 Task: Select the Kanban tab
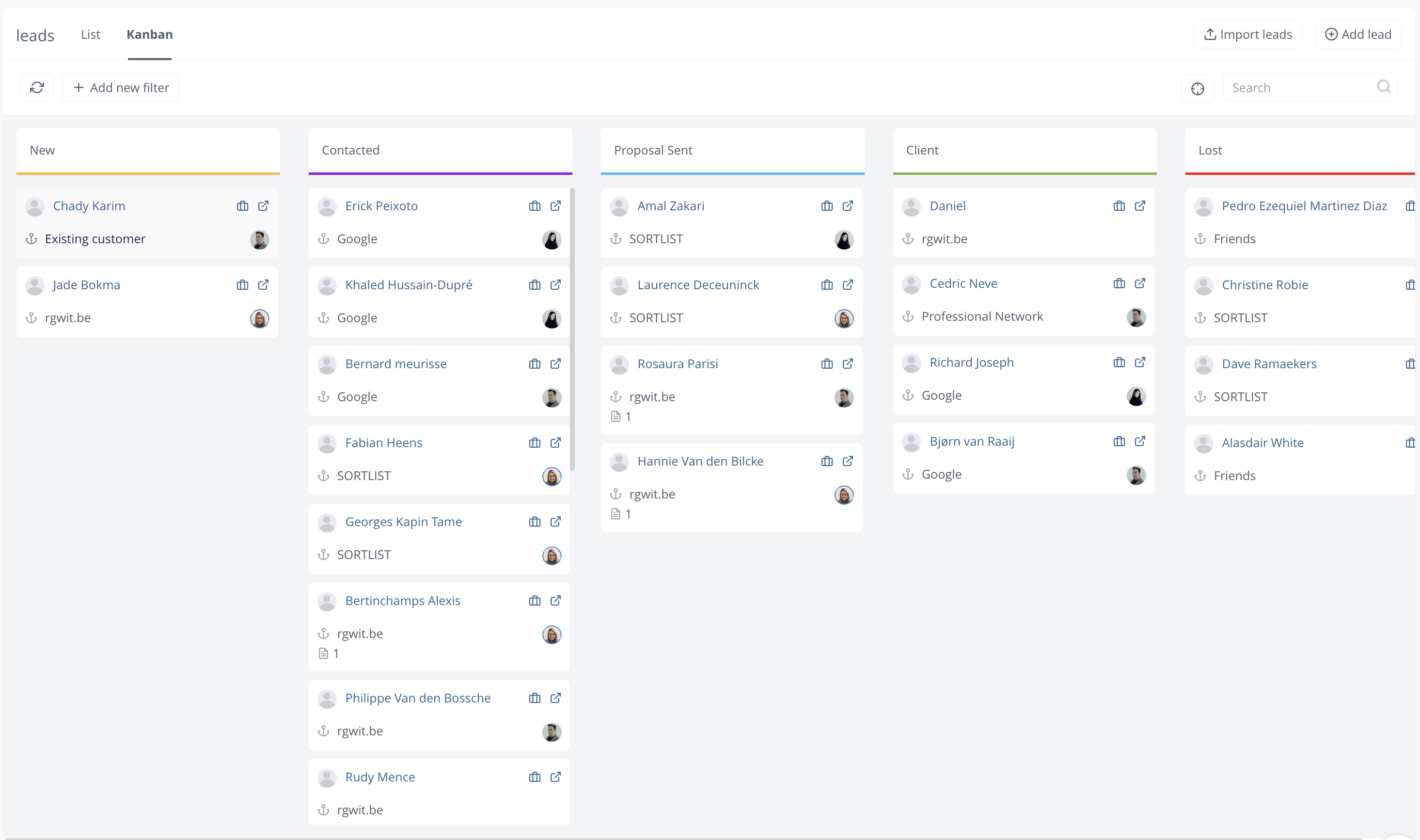click(x=149, y=34)
